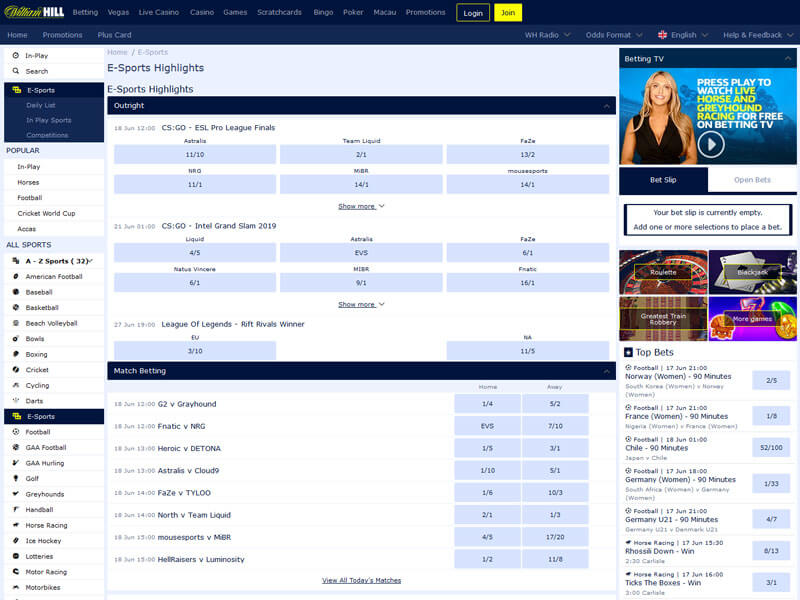Collapse the Betting TV panel

788,59
